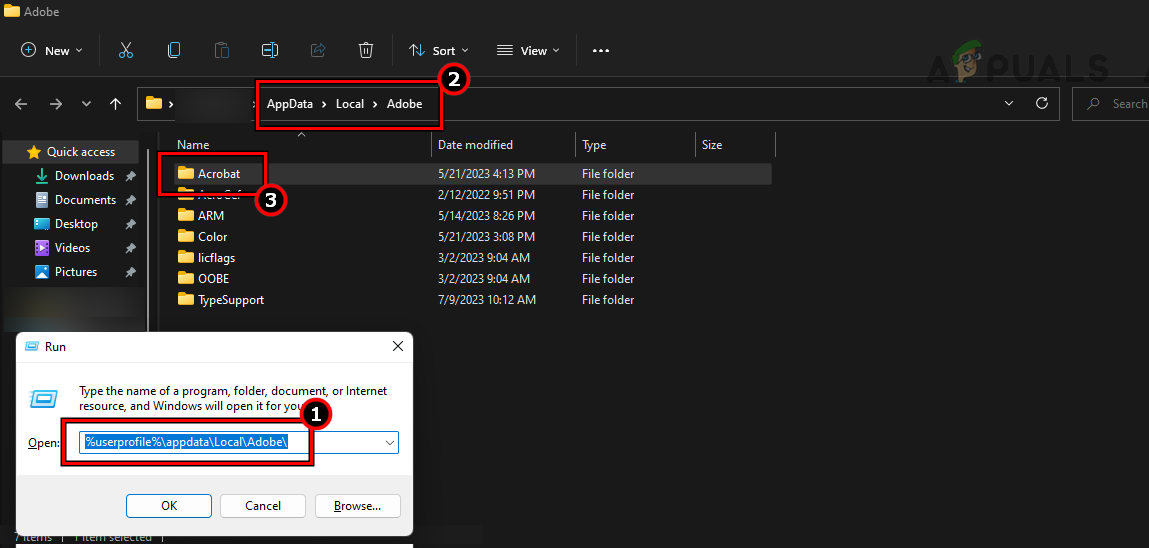This screenshot has height=548, width=1149.
Task: Click the ARM folder icon
Action: point(185,215)
